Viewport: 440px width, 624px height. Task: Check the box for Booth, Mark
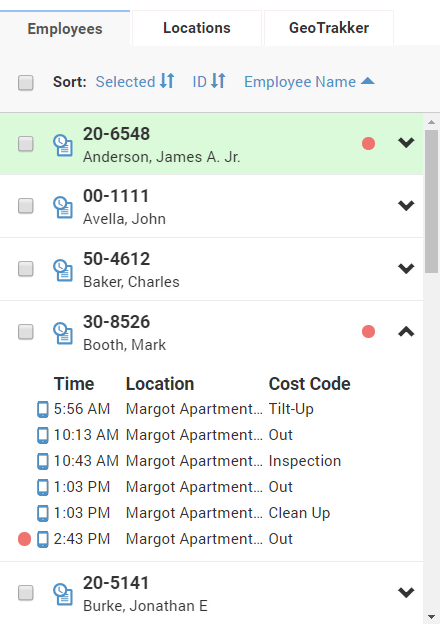pyautogui.click(x=26, y=332)
